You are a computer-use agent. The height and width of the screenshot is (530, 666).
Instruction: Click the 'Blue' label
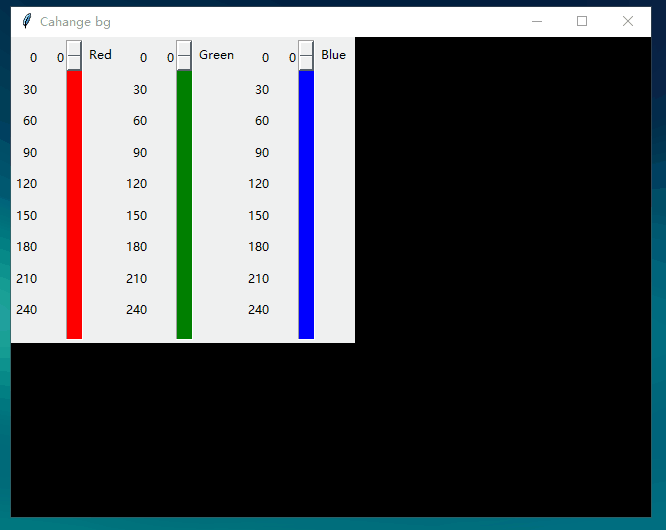(333, 55)
